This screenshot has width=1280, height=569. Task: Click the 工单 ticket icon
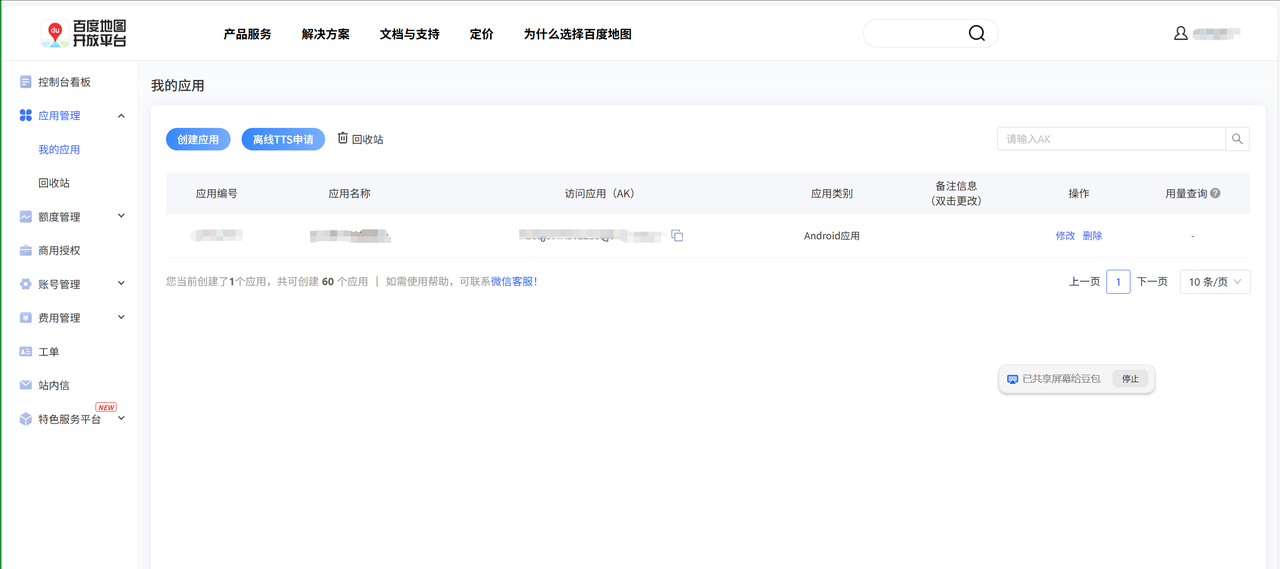tap(26, 352)
